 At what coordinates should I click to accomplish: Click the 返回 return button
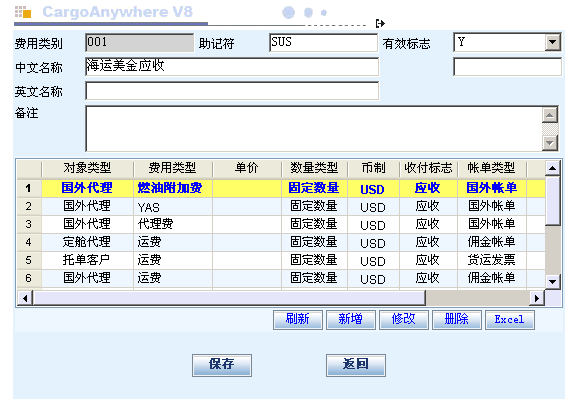click(x=356, y=365)
